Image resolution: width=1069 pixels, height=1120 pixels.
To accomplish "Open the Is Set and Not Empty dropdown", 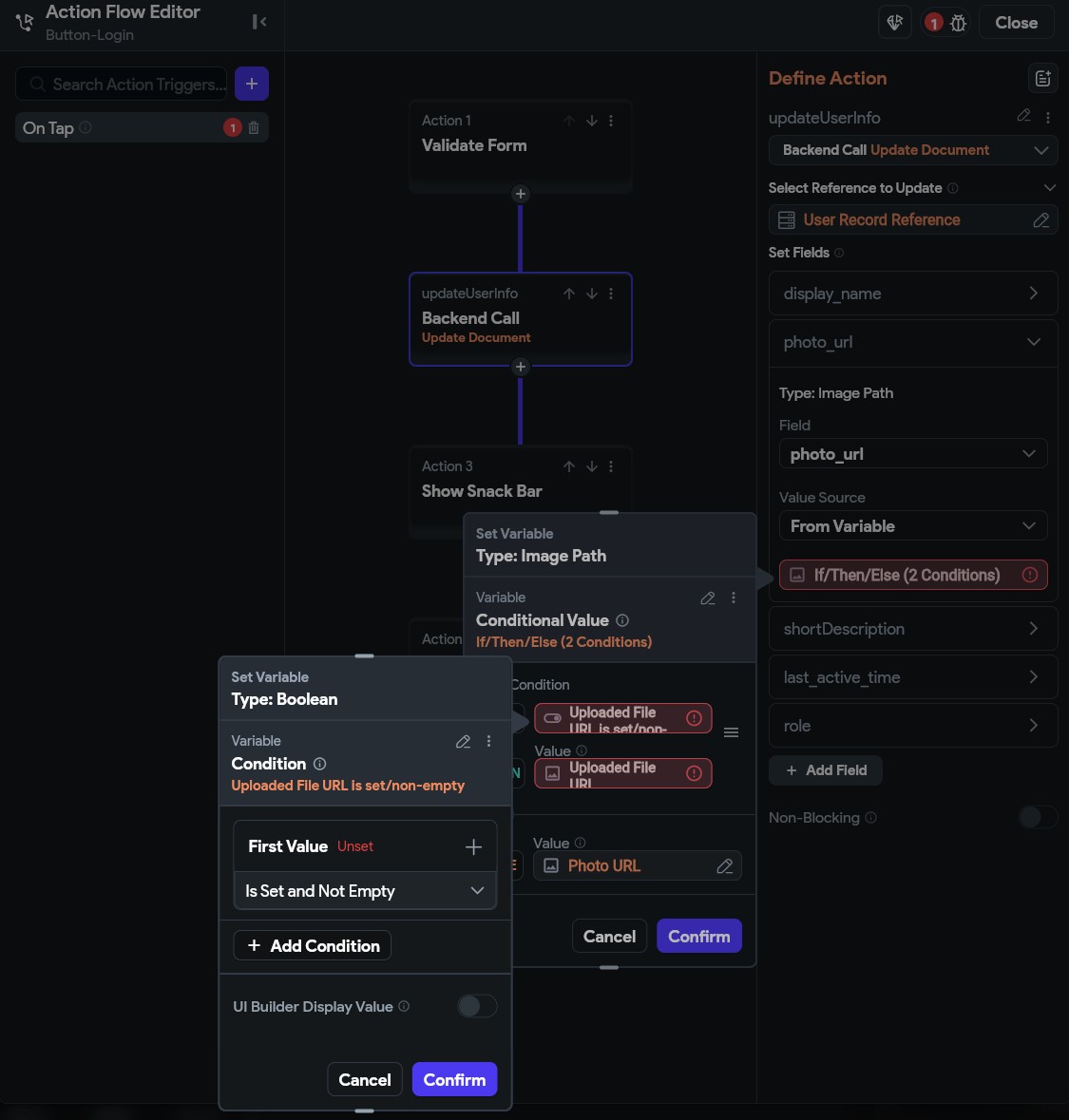I will tap(365, 891).
